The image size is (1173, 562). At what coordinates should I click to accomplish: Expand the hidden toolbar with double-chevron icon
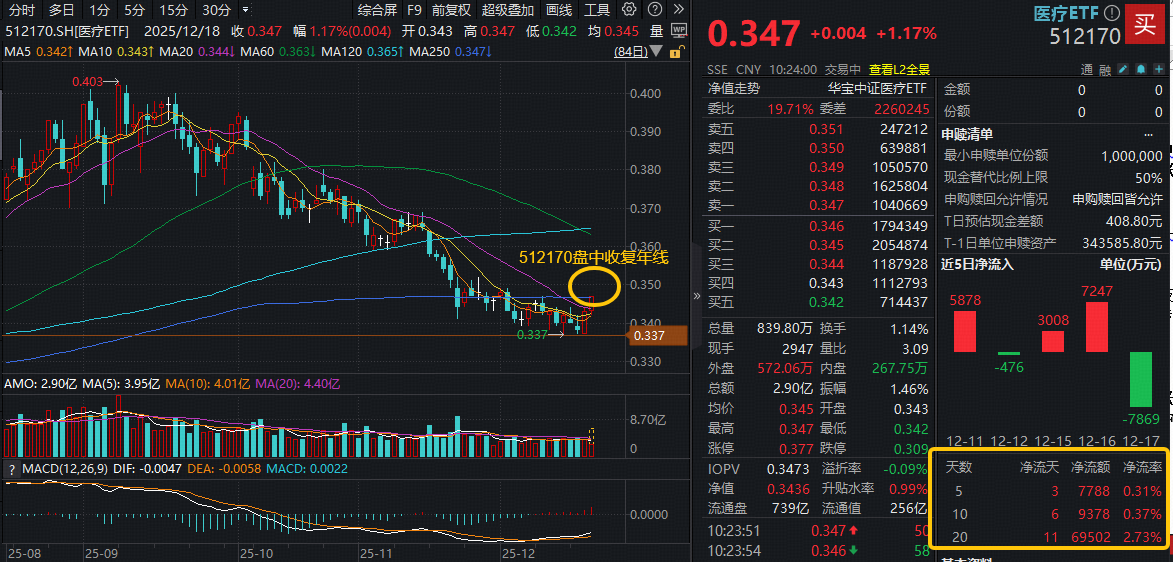pos(680,10)
